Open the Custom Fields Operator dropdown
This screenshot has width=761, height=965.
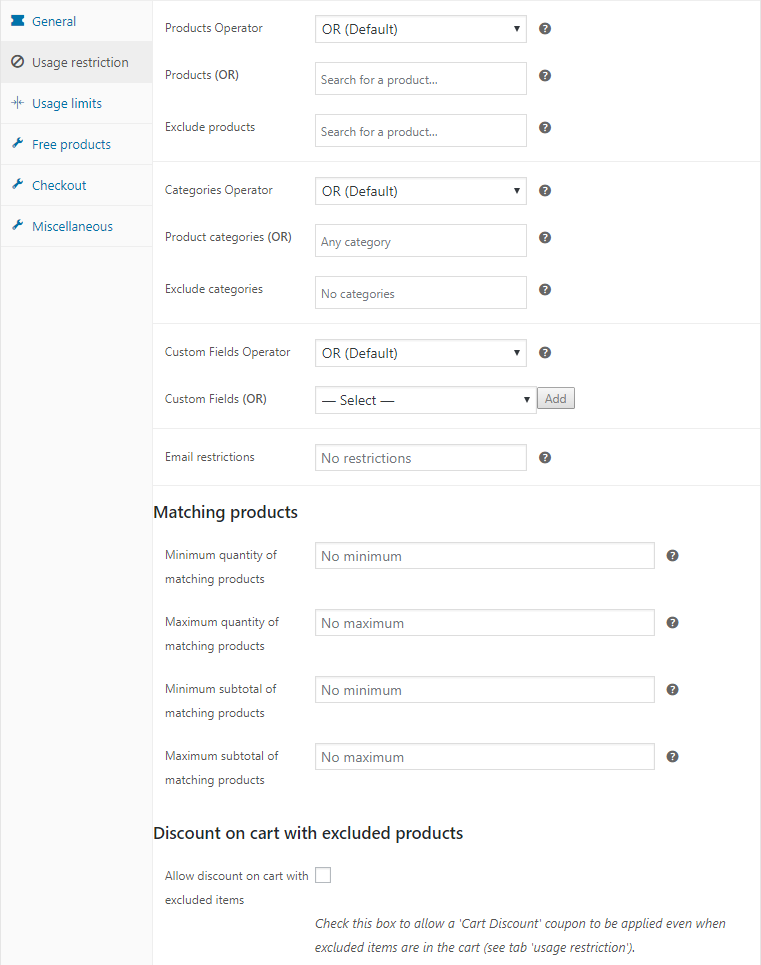point(420,352)
